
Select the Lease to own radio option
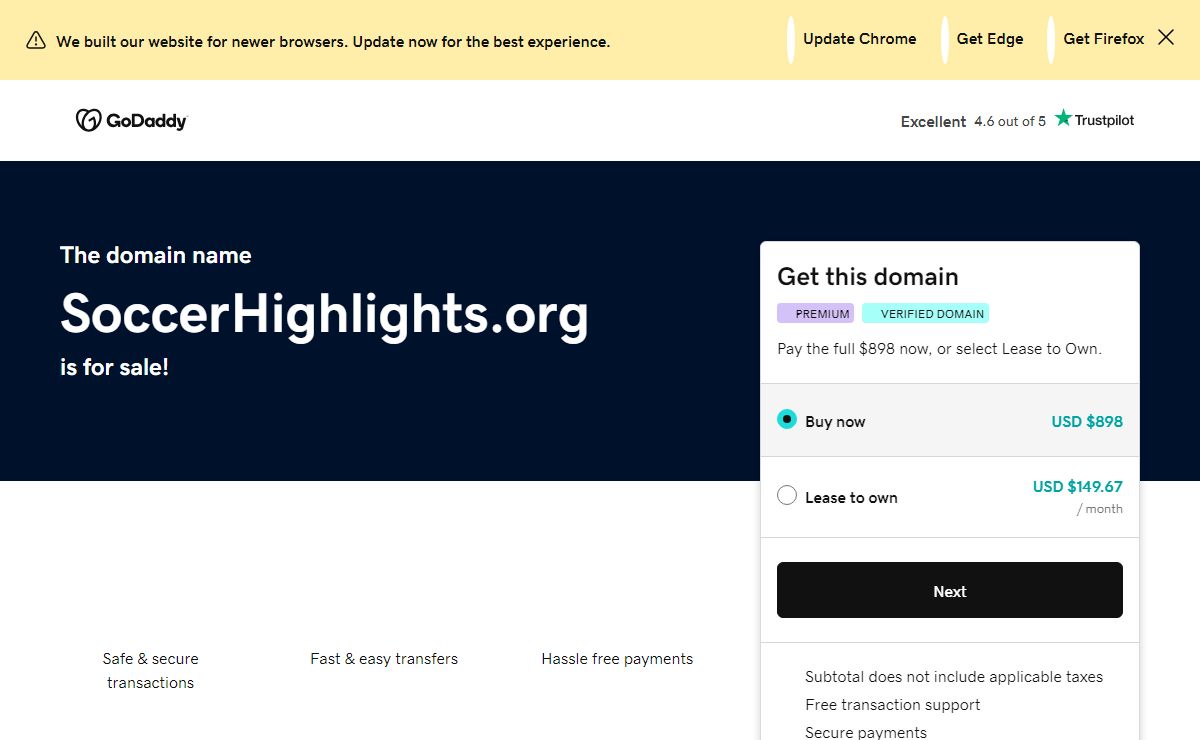tap(787, 496)
